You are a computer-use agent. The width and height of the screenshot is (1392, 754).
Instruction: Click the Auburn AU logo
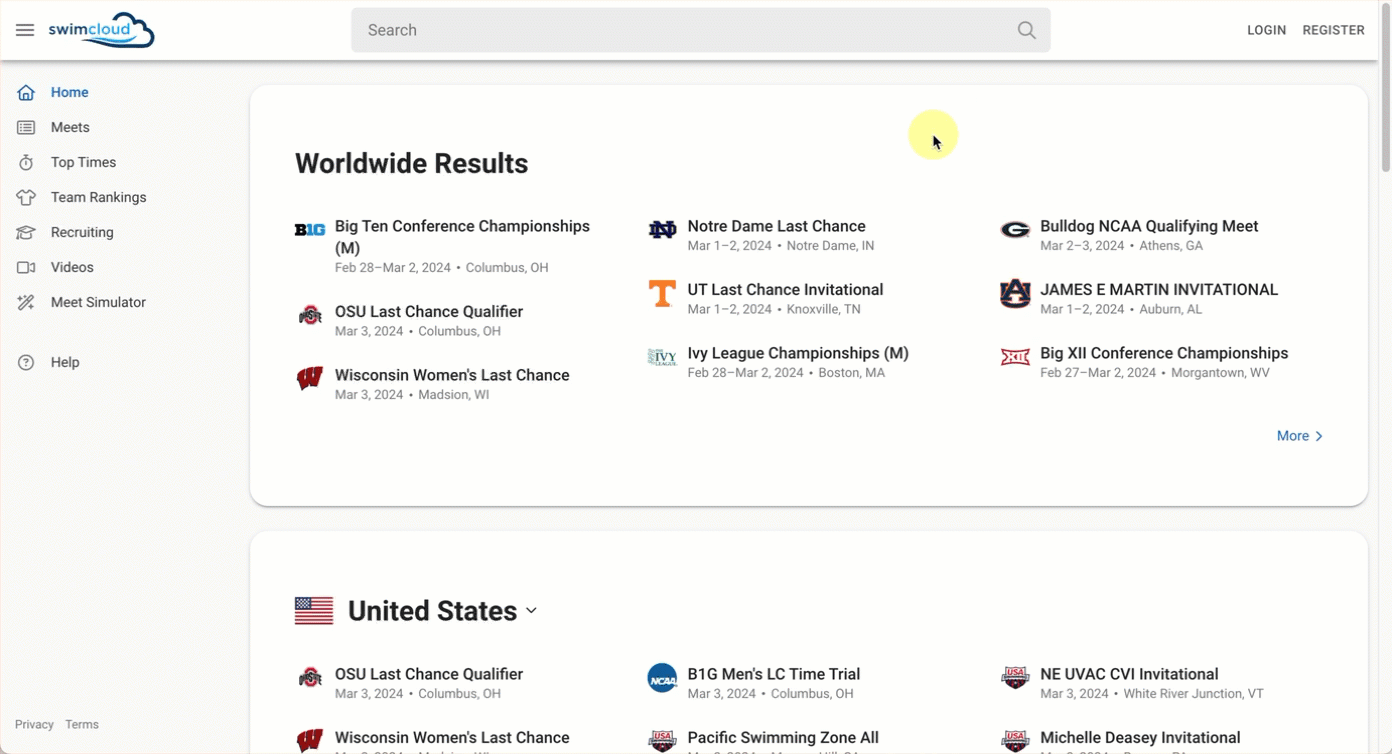pyautogui.click(x=1015, y=294)
